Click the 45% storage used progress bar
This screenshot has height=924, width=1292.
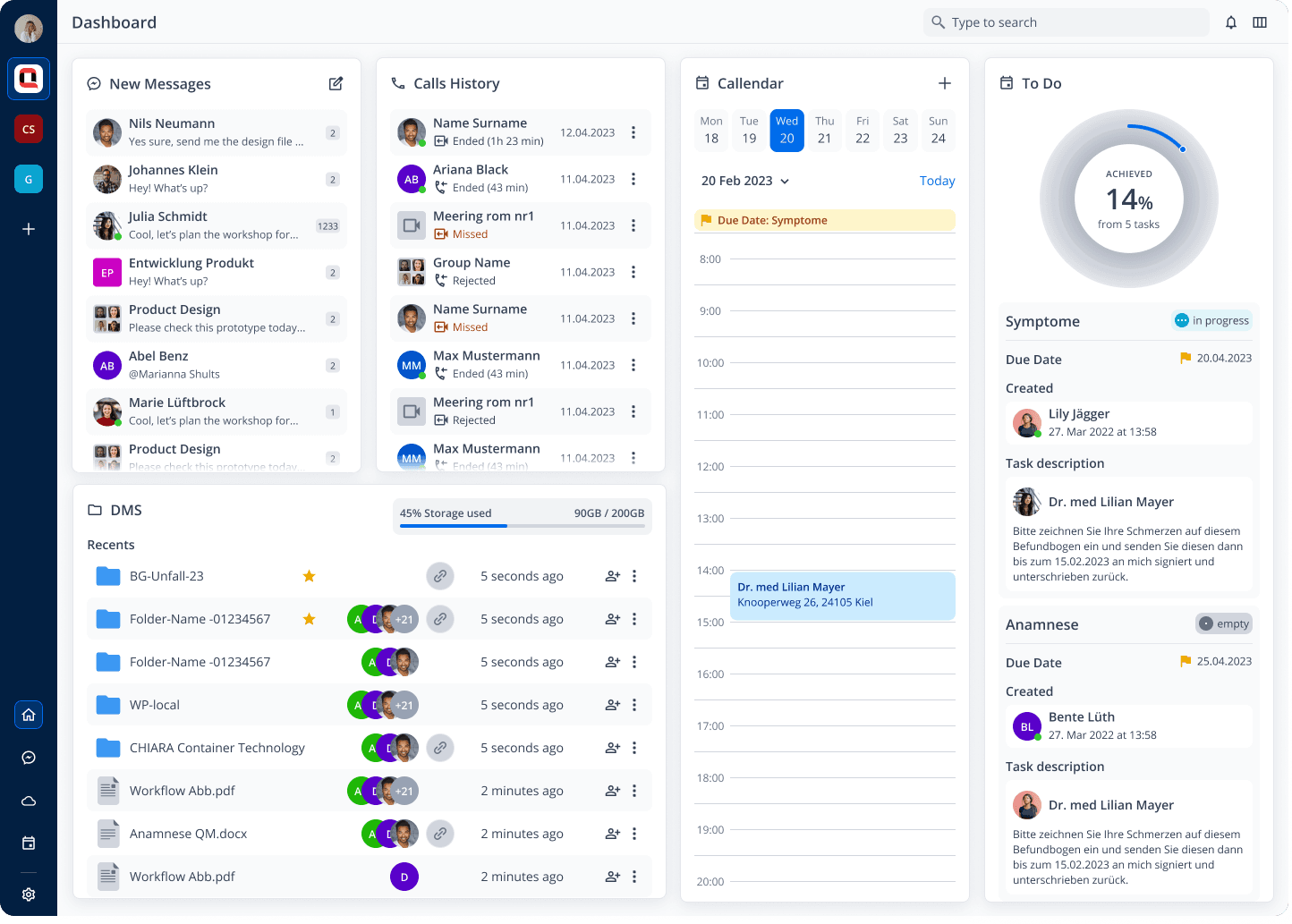point(523,525)
